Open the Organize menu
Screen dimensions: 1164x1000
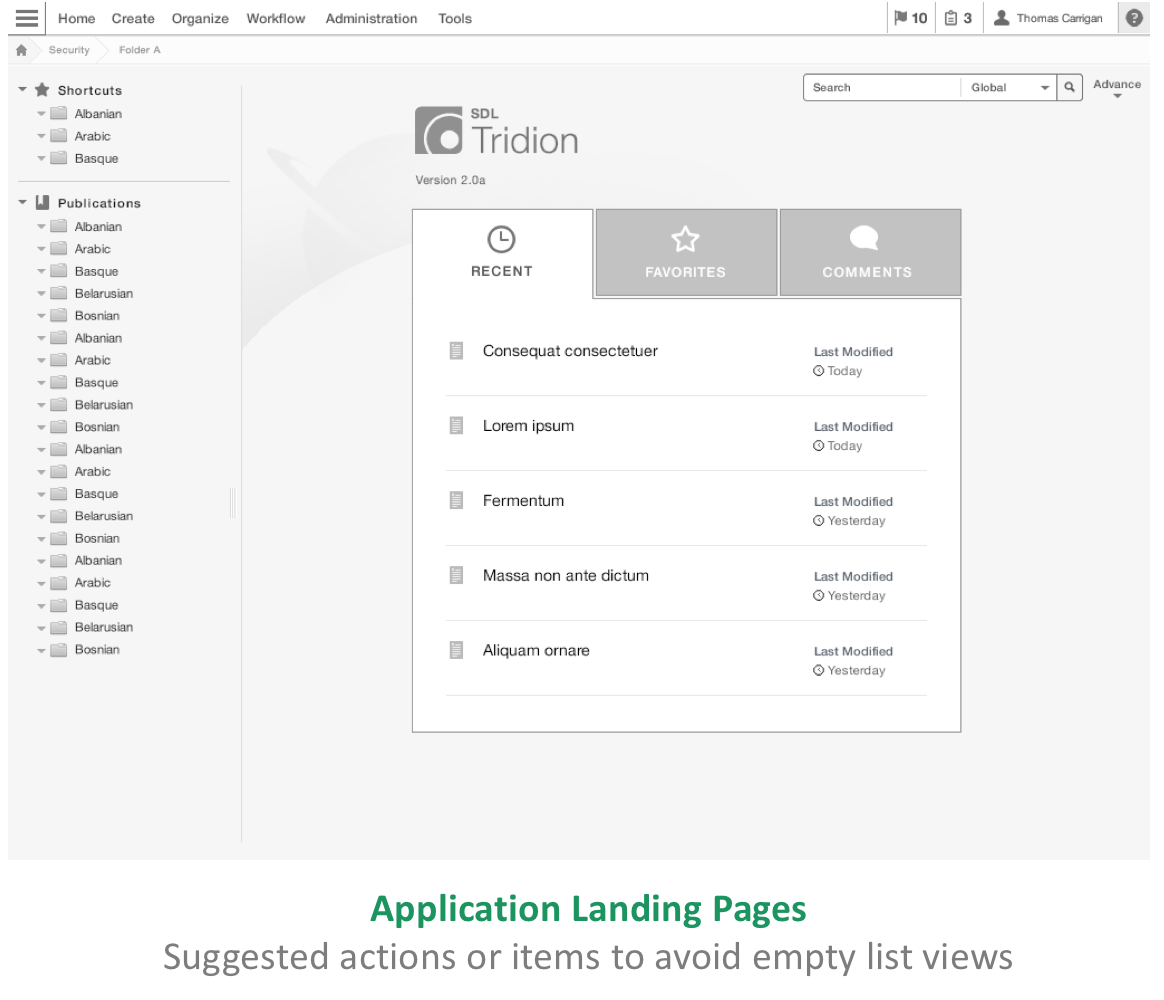[x=200, y=19]
